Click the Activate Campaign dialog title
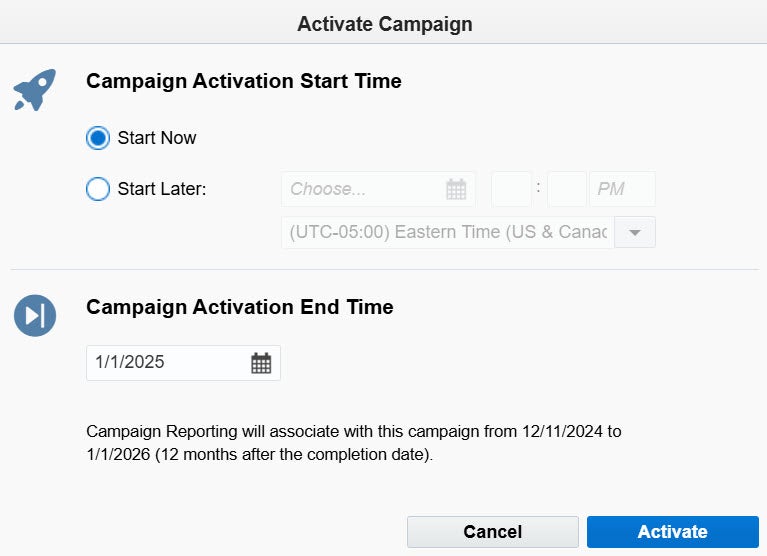 pos(384,23)
